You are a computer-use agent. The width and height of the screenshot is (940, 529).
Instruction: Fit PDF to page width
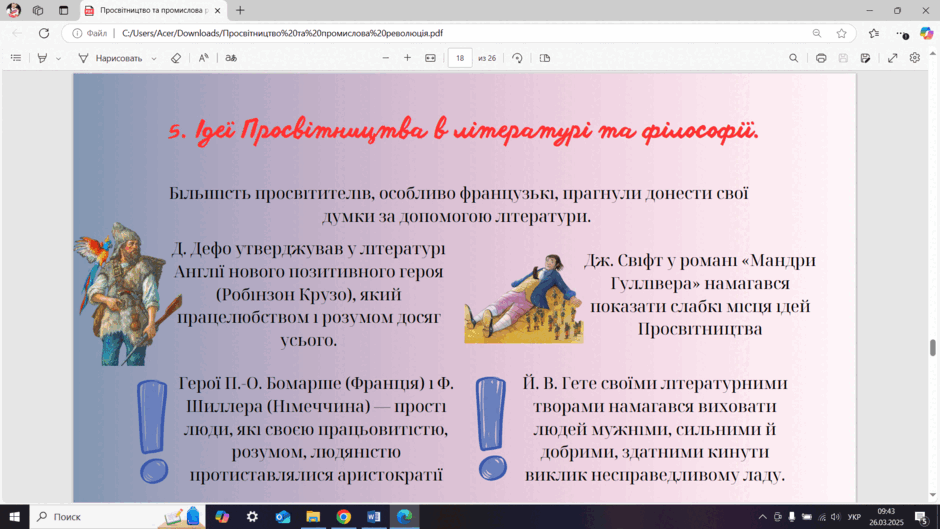click(430, 58)
